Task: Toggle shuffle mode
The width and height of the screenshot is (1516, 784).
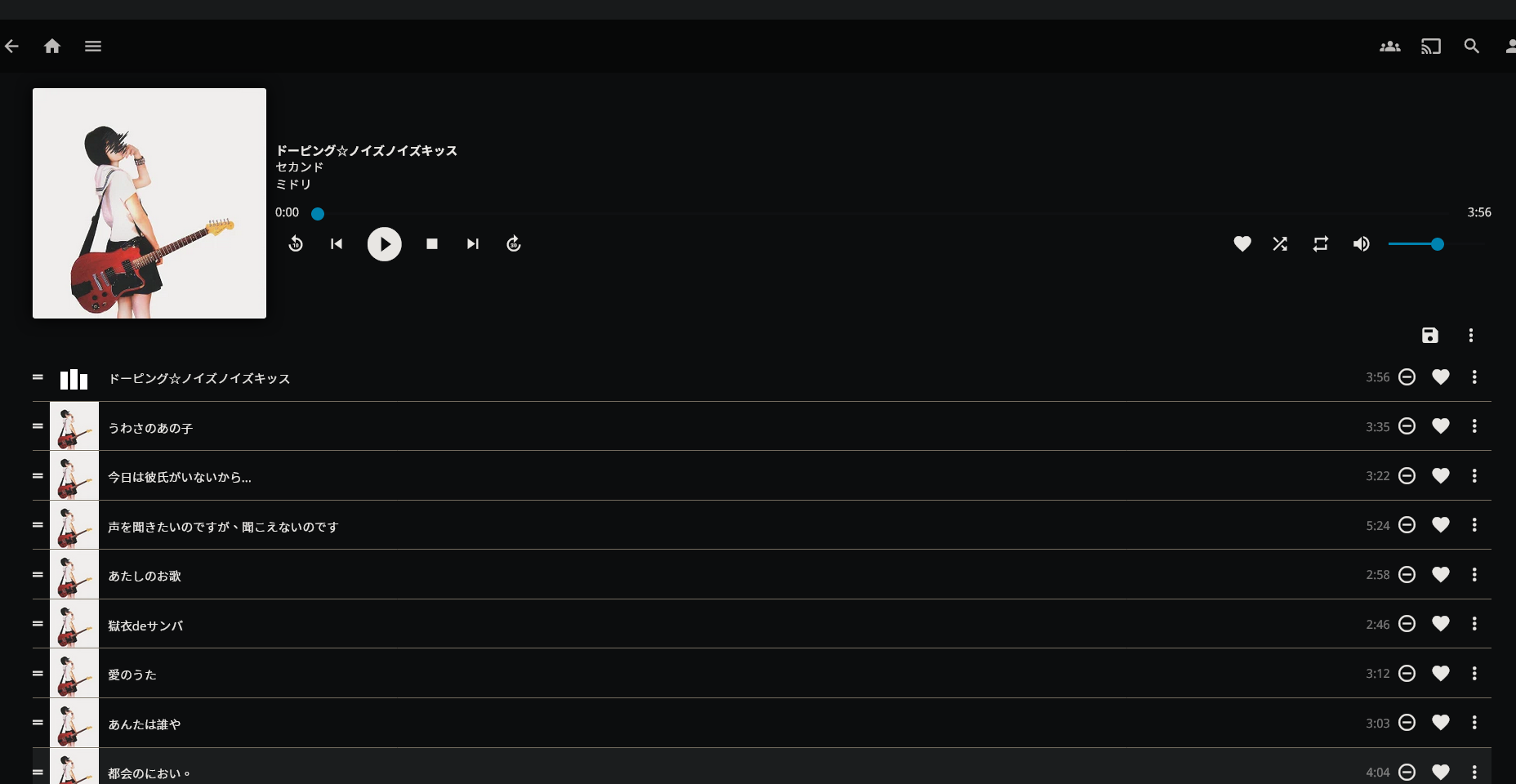Action: tap(1280, 244)
